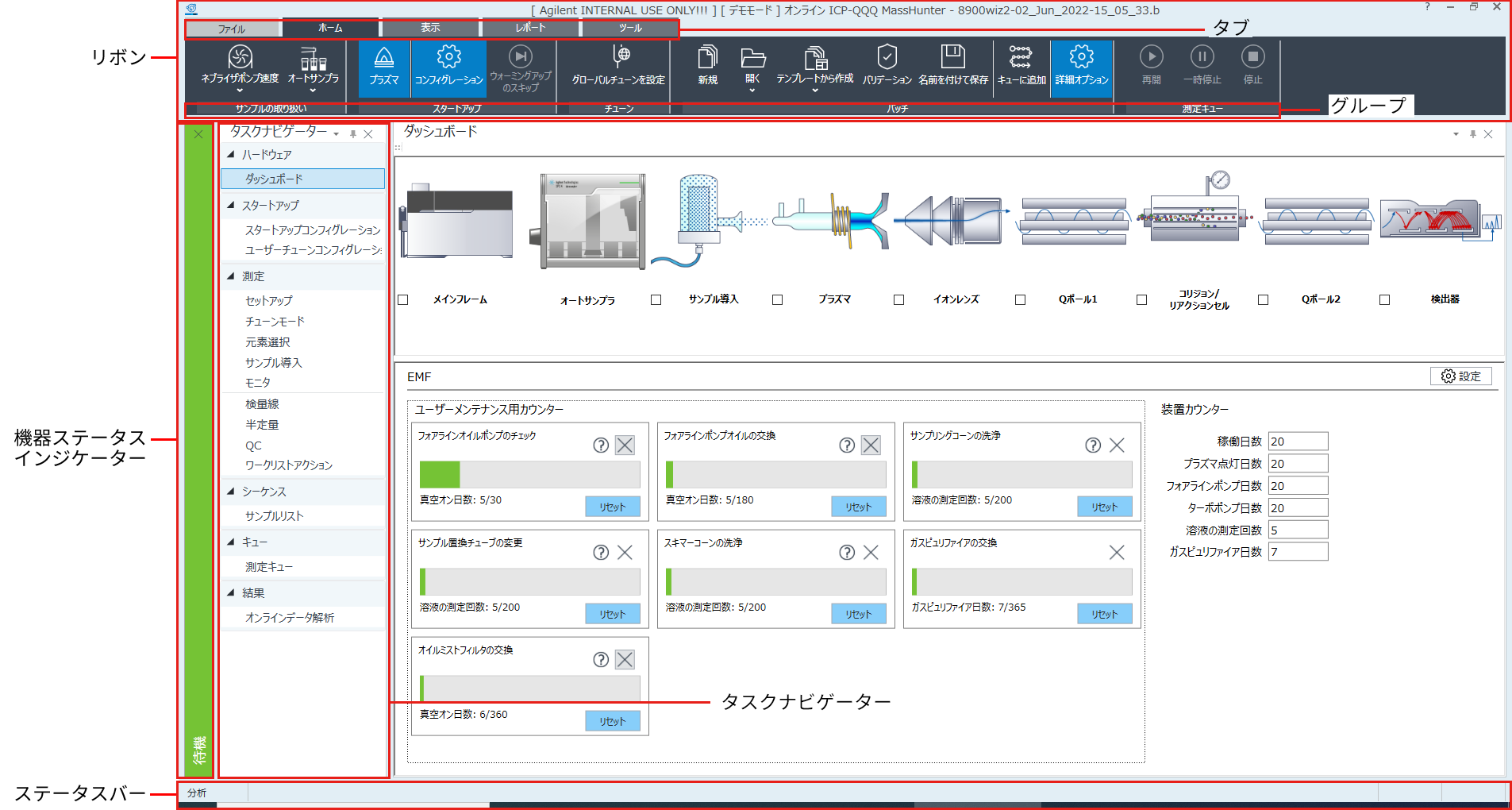Select ダッシュボード in Task Navigator

pyautogui.click(x=302, y=179)
